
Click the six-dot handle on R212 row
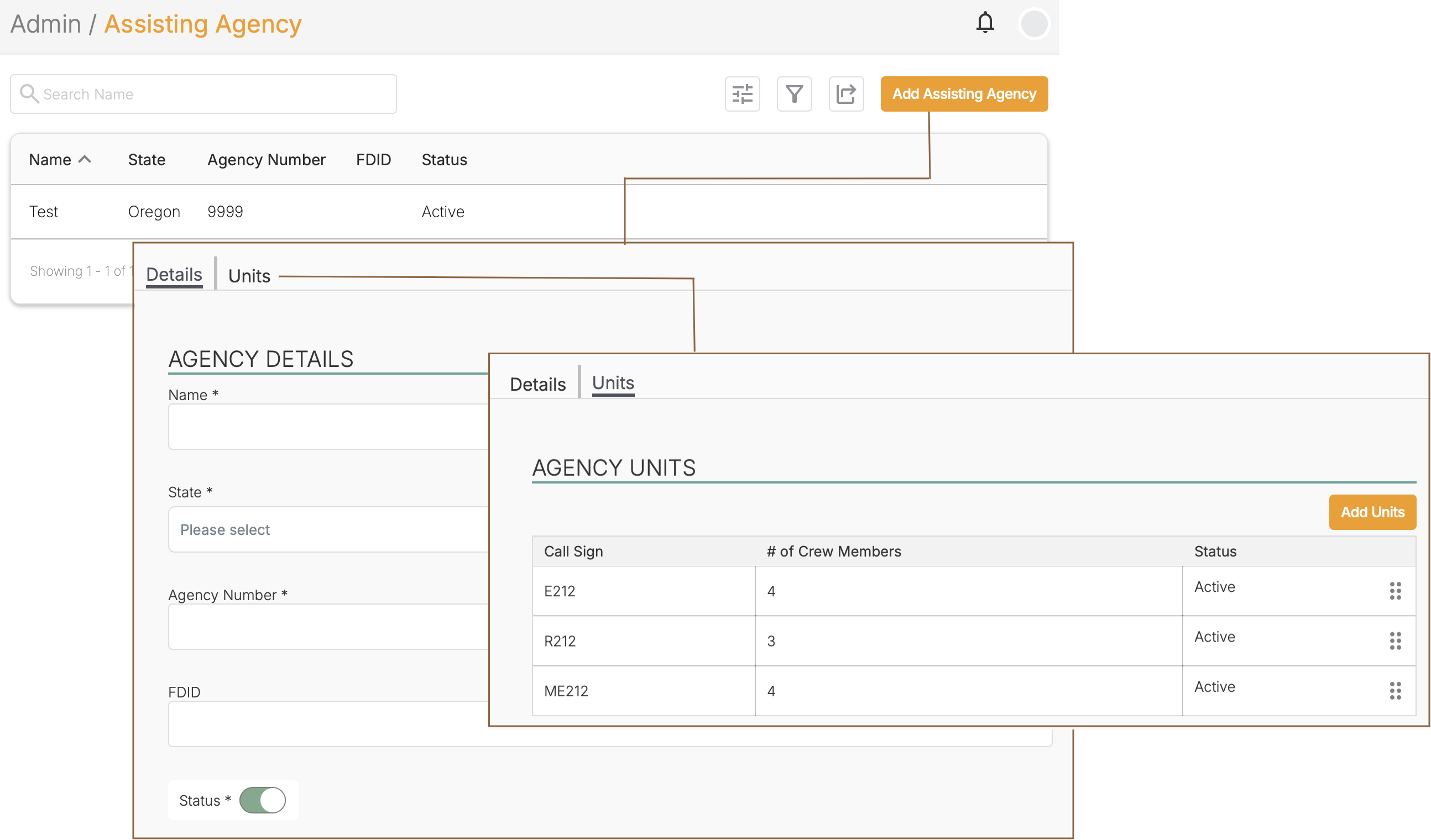point(1395,641)
